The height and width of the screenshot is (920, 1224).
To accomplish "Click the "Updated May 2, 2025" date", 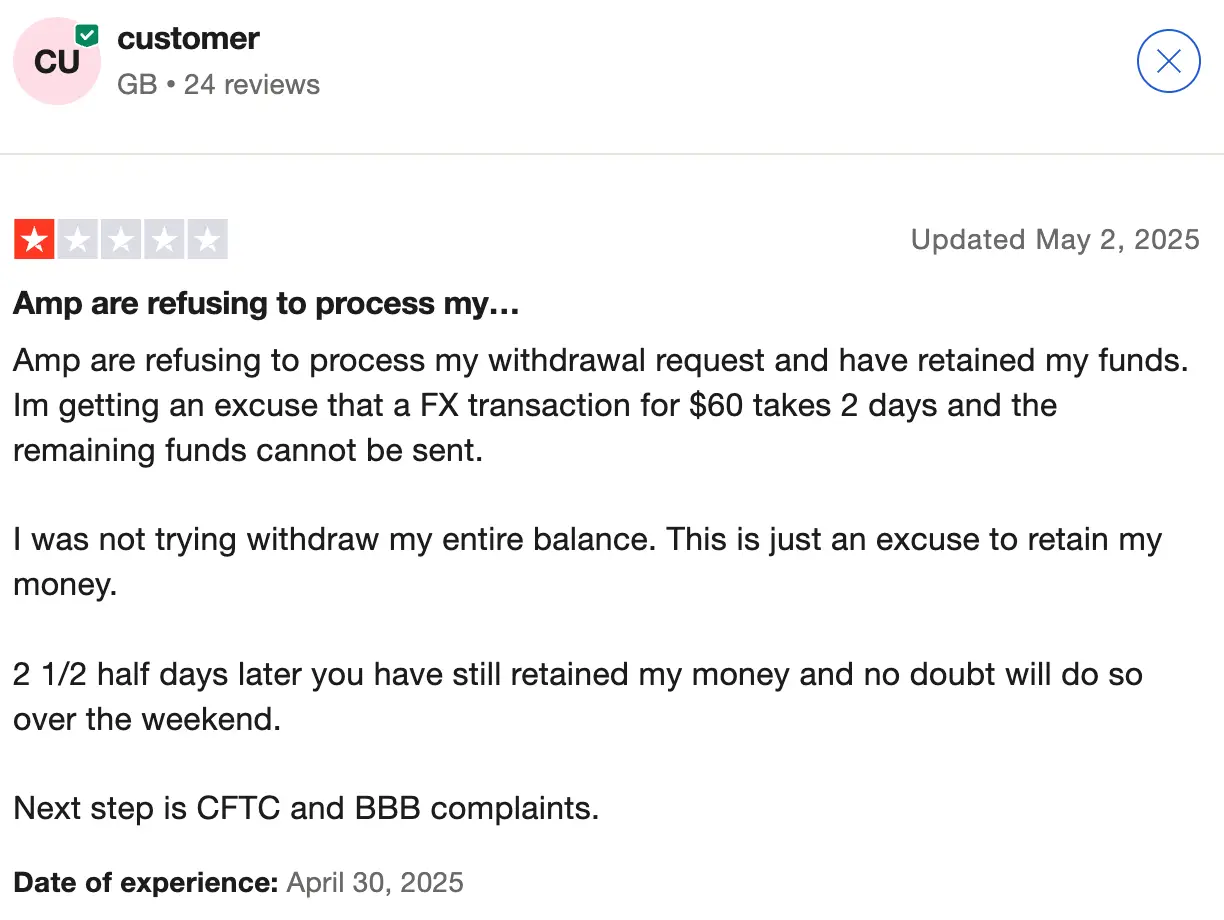I will [1055, 240].
